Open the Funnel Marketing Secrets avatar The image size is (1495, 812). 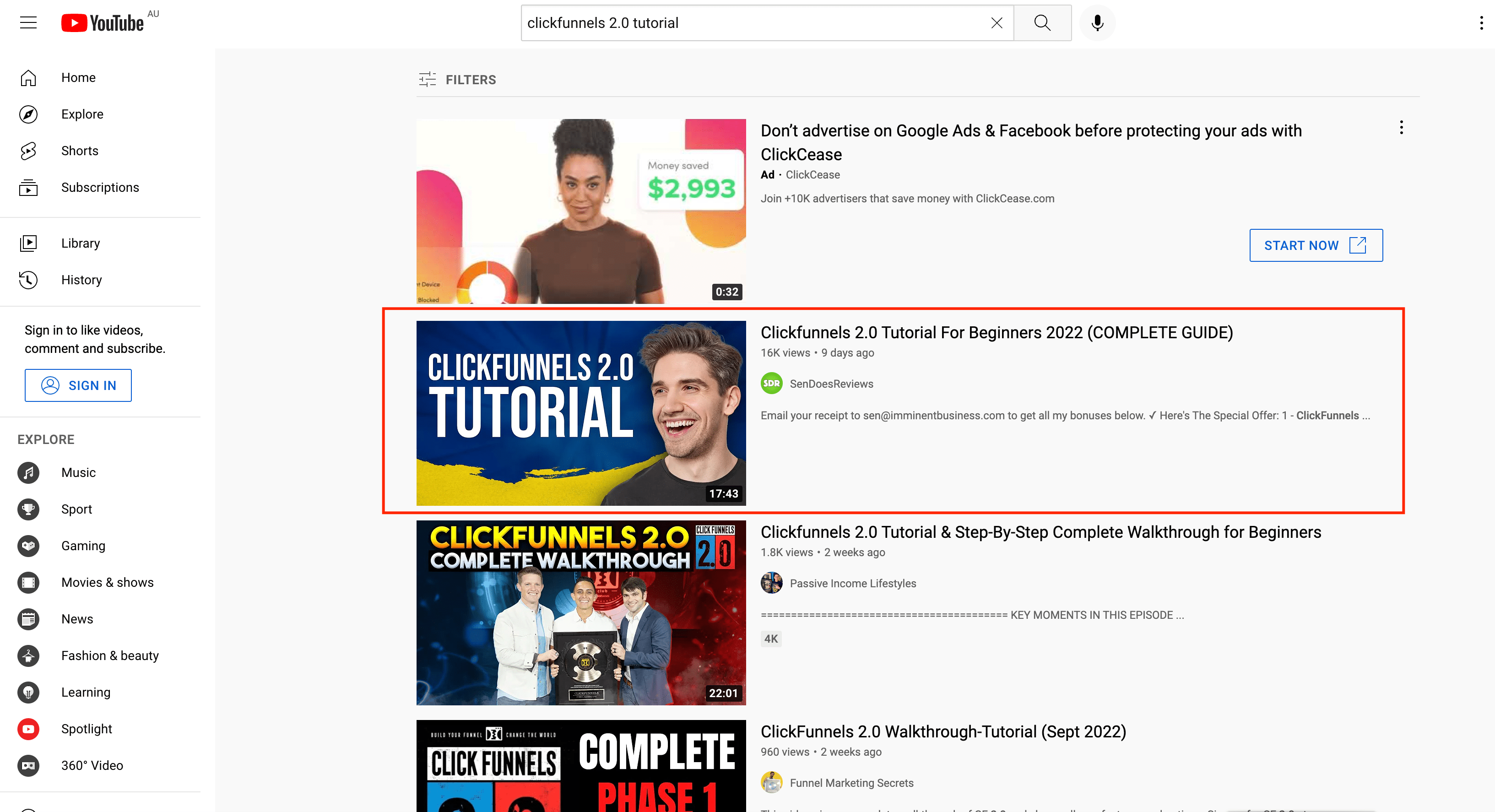coord(771,782)
